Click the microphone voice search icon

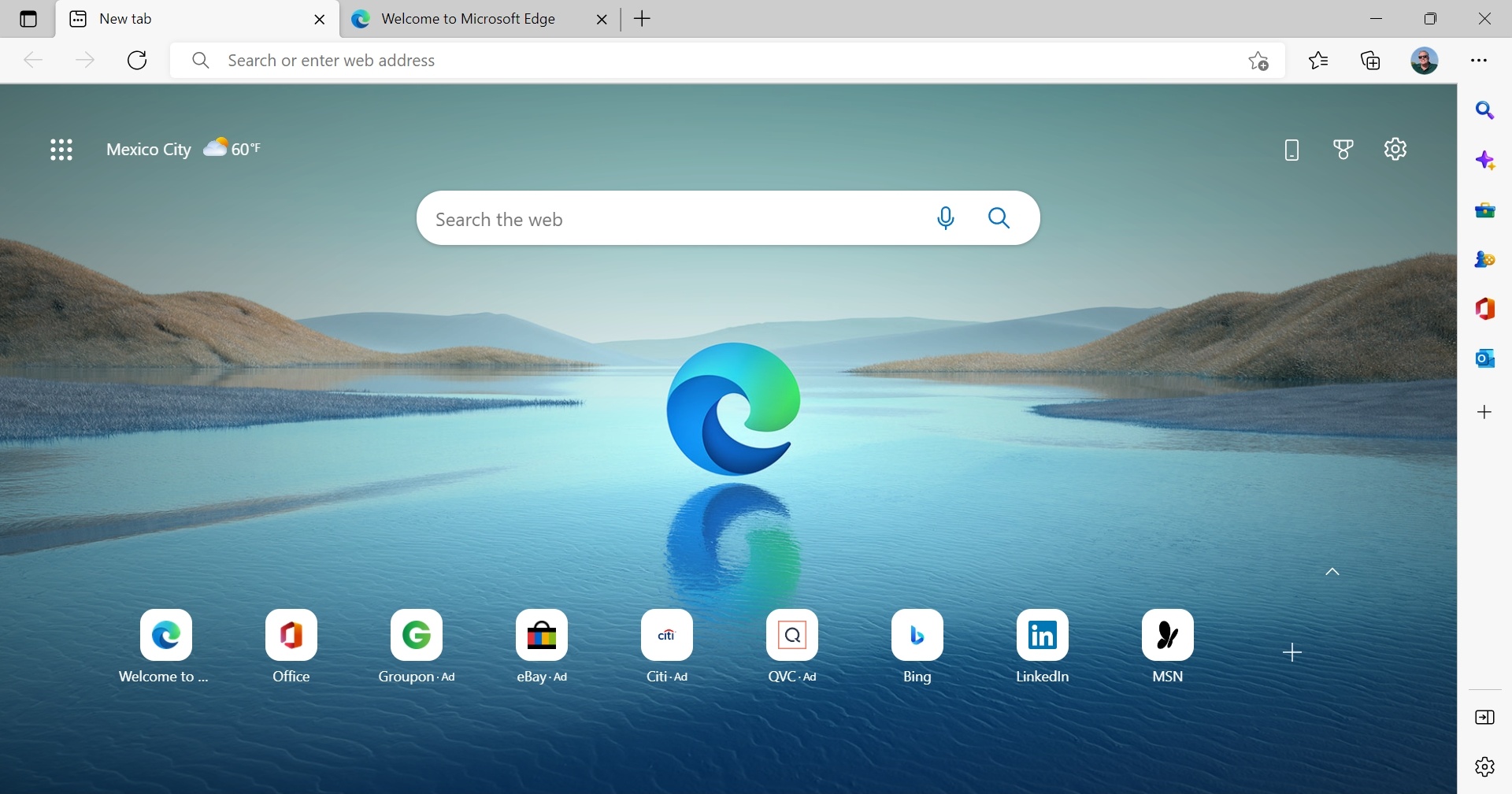click(946, 218)
